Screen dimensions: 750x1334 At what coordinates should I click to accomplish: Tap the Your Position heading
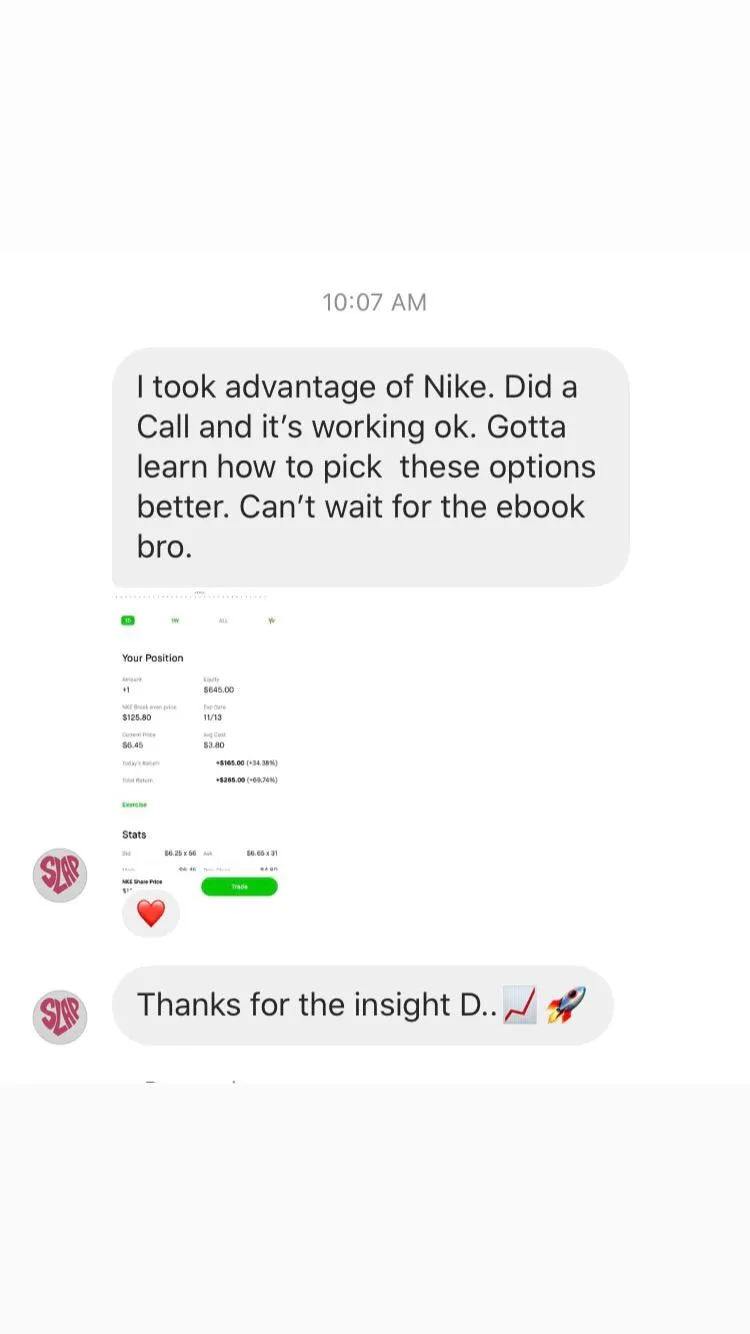(x=153, y=658)
